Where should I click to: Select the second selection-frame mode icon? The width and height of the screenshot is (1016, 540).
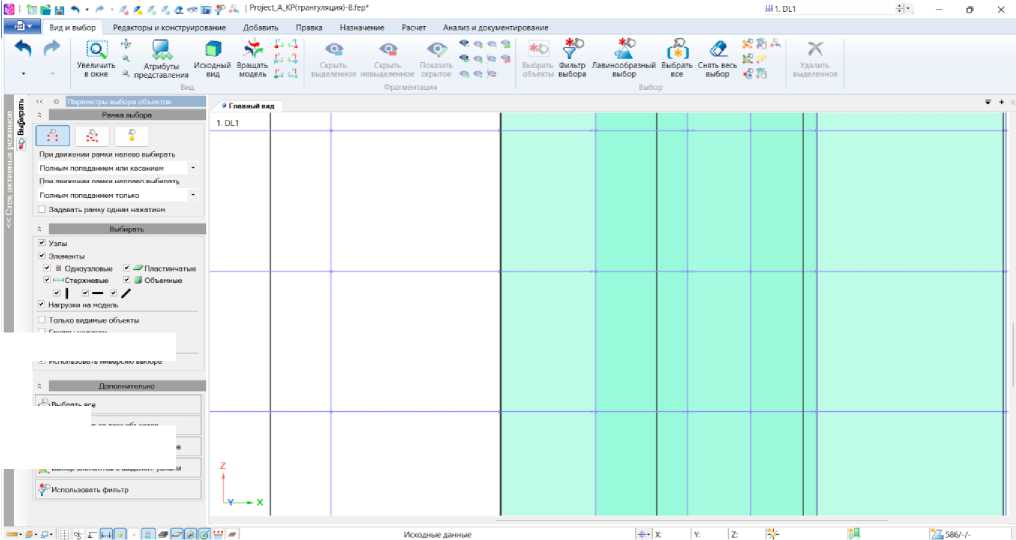coord(92,135)
